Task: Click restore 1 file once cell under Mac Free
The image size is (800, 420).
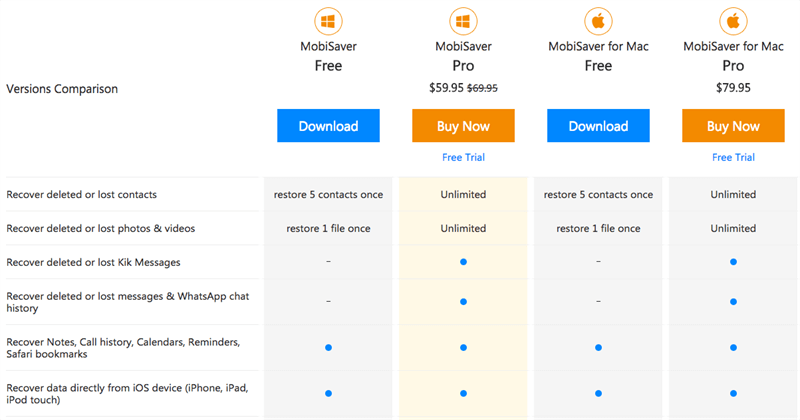Action: pos(598,228)
